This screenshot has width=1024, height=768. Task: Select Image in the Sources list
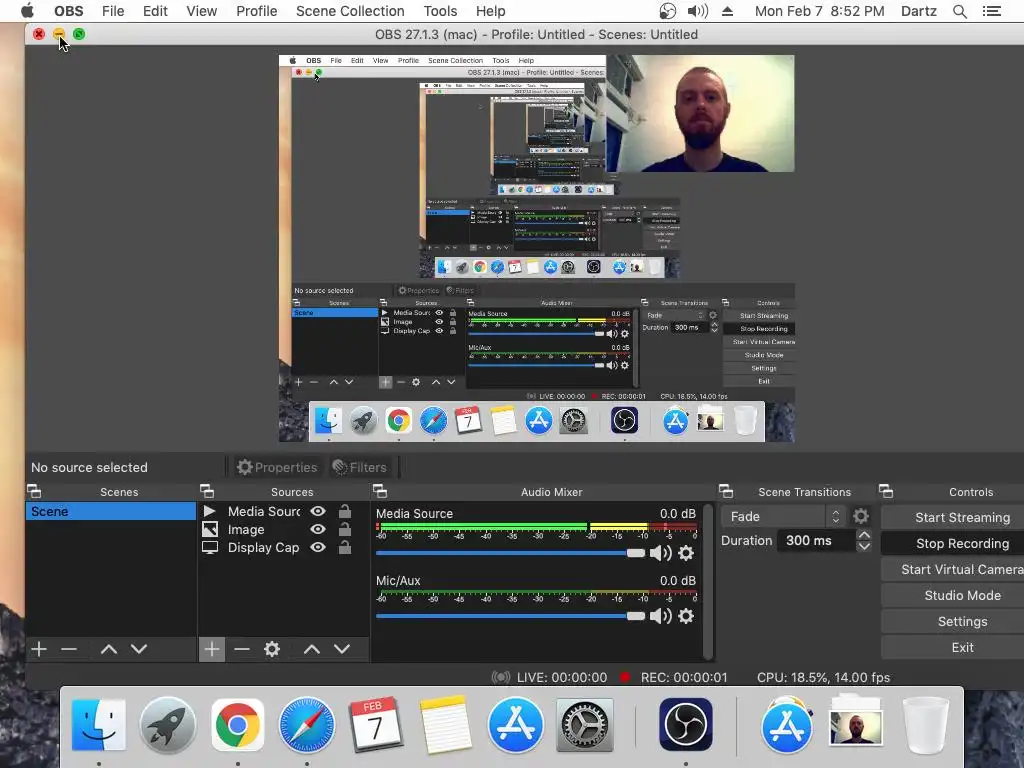(x=246, y=530)
